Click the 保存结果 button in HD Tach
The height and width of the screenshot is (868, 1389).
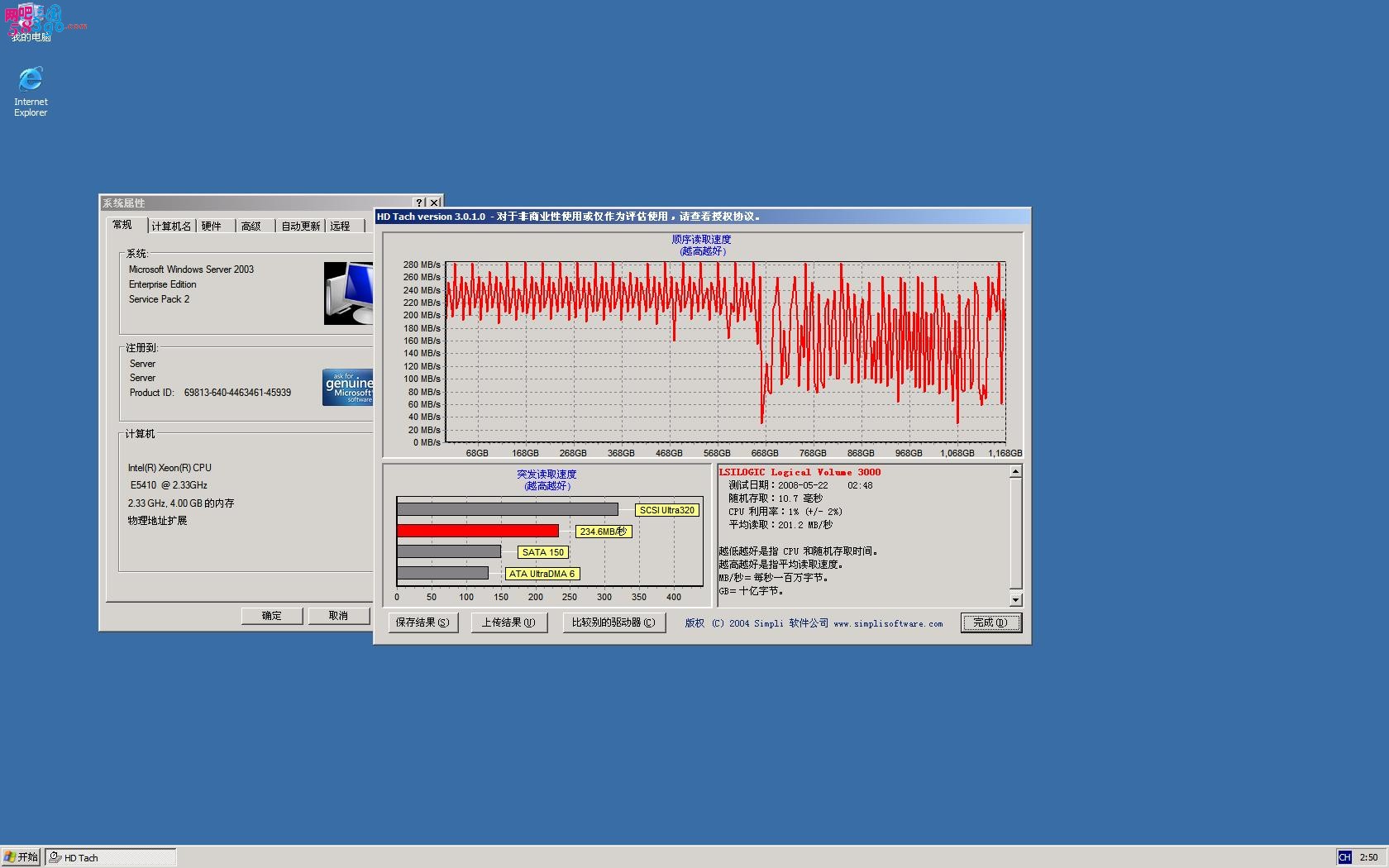[x=422, y=622]
